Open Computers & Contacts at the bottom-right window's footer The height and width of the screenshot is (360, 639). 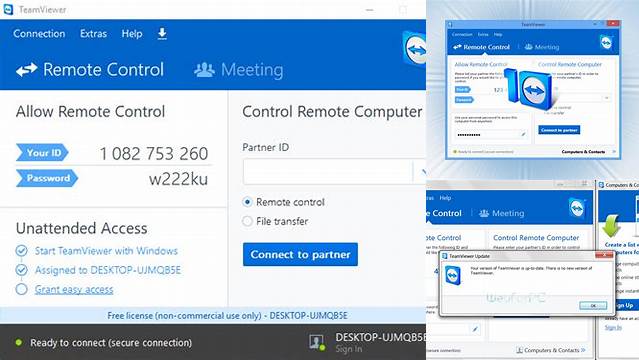(x=551, y=350)
